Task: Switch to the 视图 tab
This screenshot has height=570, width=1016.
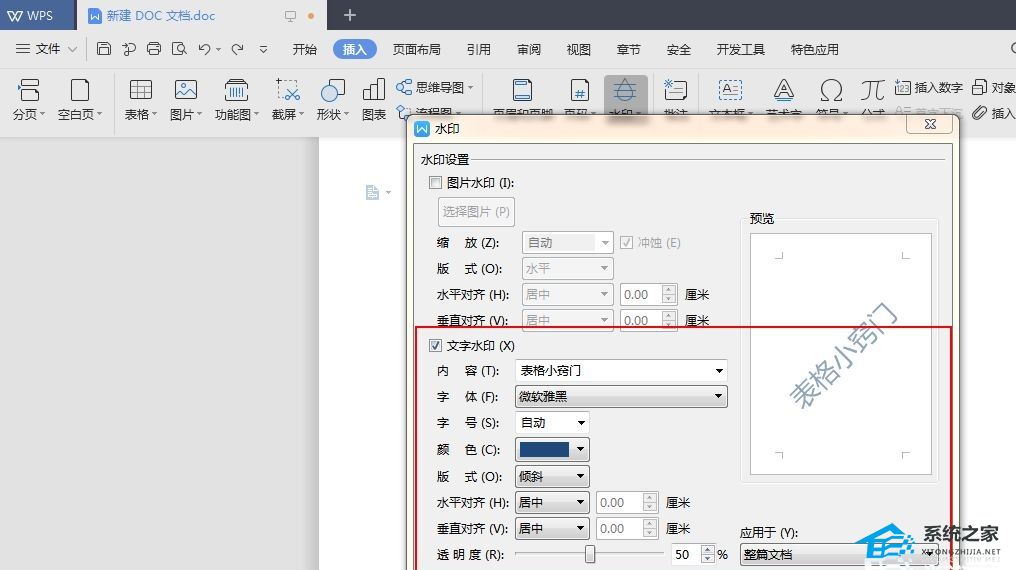Action: 579,49
